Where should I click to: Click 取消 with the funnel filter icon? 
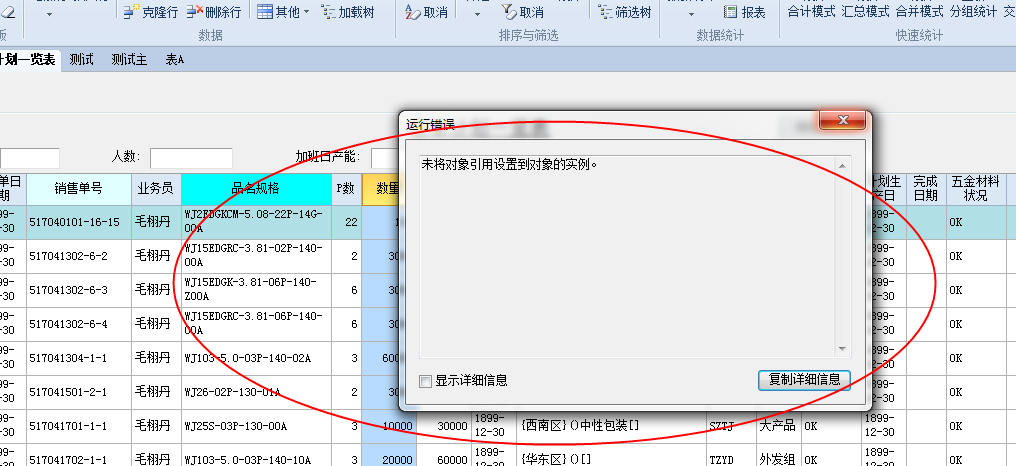tap(522, 12)
